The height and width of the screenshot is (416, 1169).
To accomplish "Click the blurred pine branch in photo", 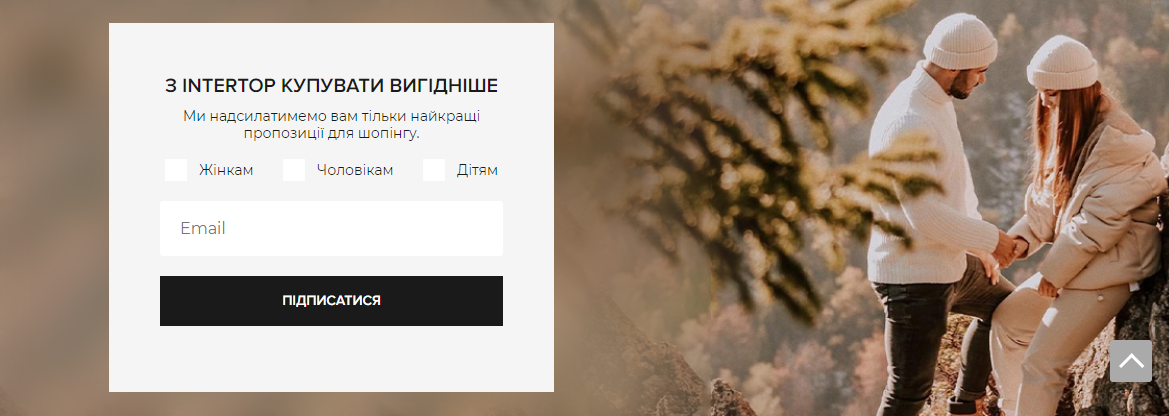I will (760, 149).
